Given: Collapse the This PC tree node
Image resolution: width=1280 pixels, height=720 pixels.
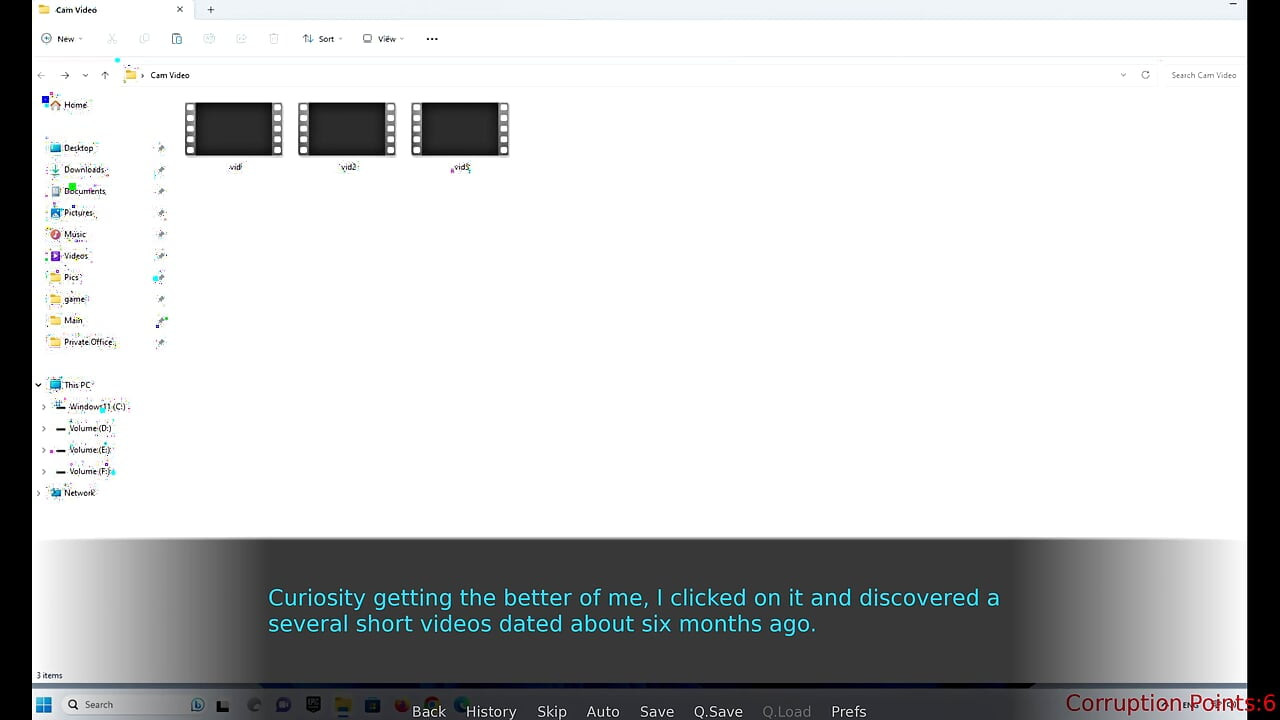Looking at the screenshot, I should tap(39, 385).
